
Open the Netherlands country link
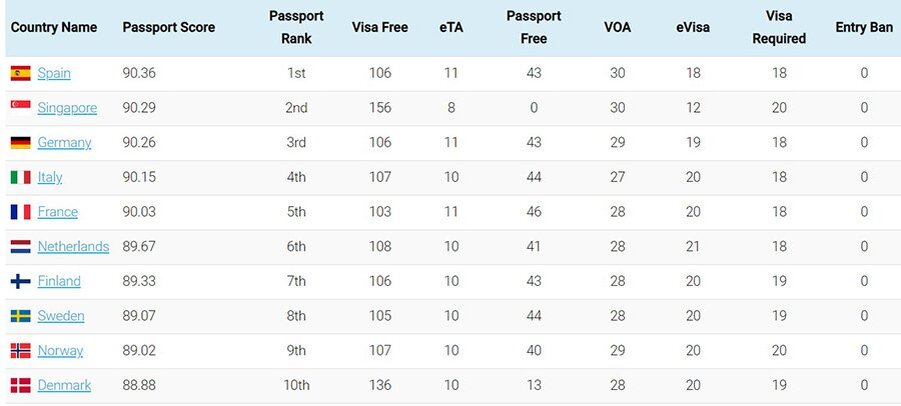[74, 246]
